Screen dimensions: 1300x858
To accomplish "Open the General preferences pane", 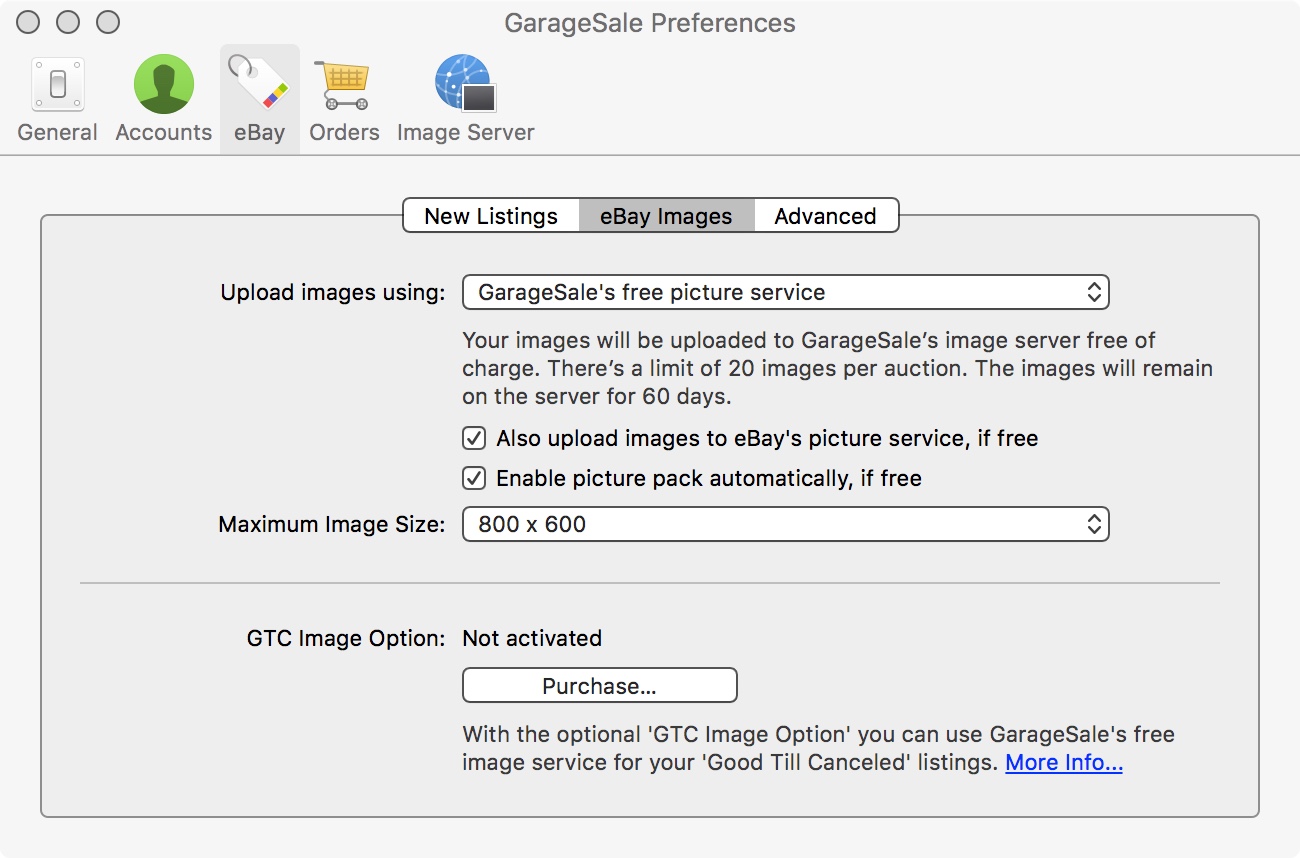I will tap(57, 99).
